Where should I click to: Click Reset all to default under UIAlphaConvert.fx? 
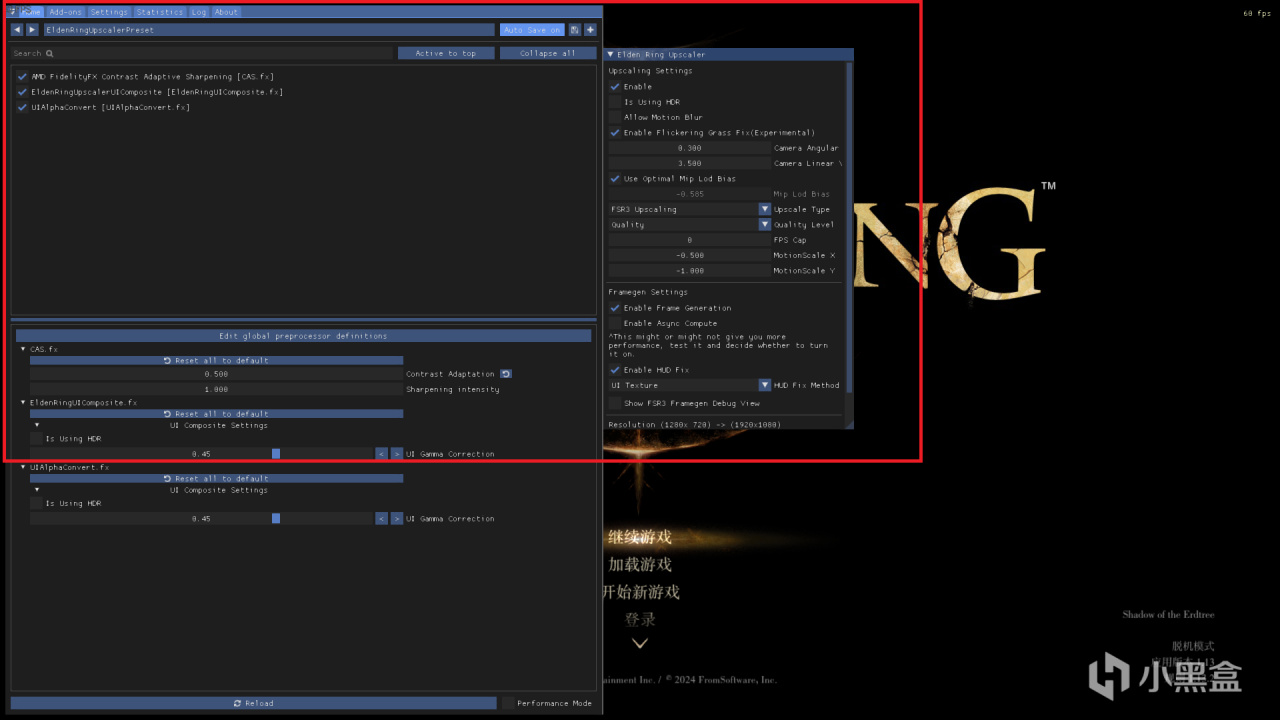(217, 479)
